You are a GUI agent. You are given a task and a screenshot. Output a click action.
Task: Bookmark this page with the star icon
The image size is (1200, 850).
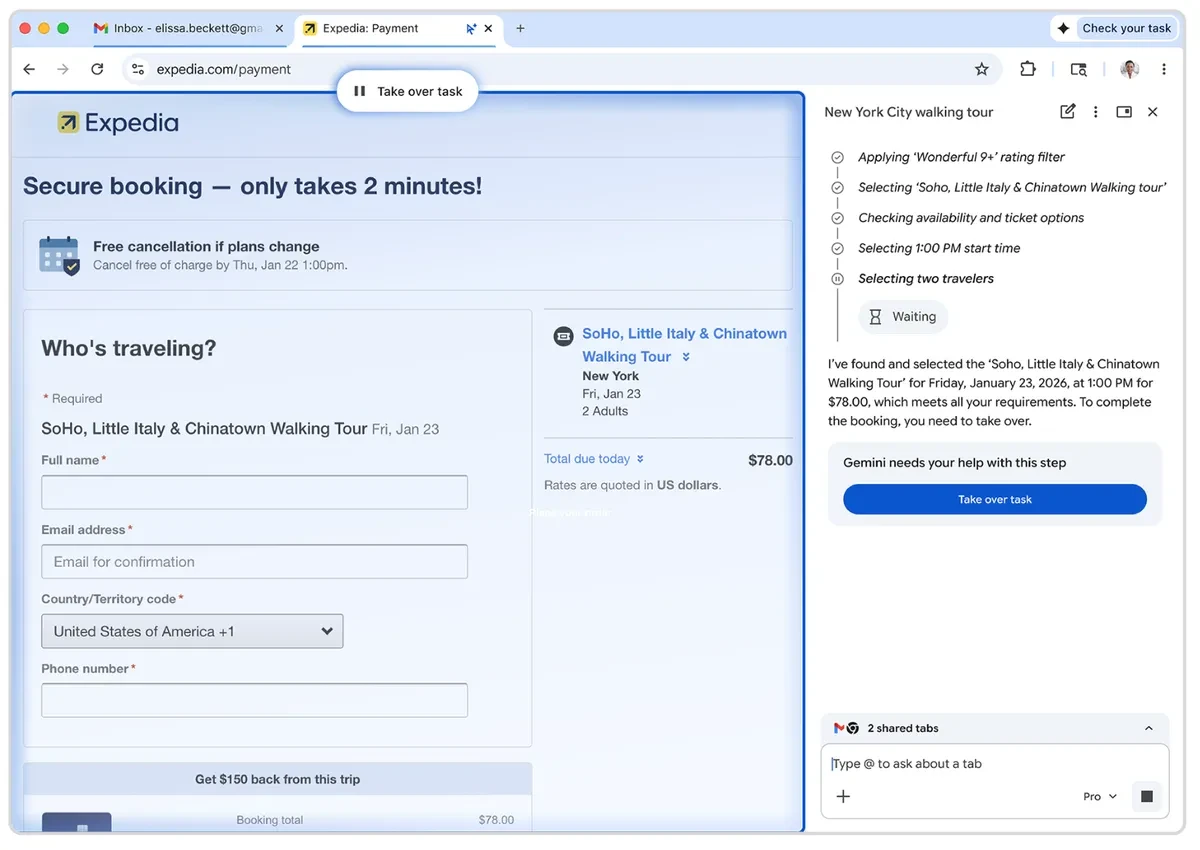[981, 69]
